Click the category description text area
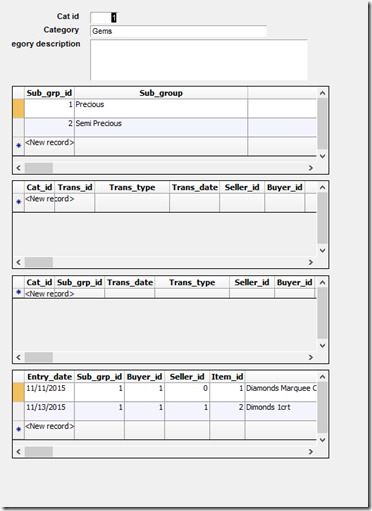Image resolution: width=372 pixels, height=511 pixels. tap(199, 60)
